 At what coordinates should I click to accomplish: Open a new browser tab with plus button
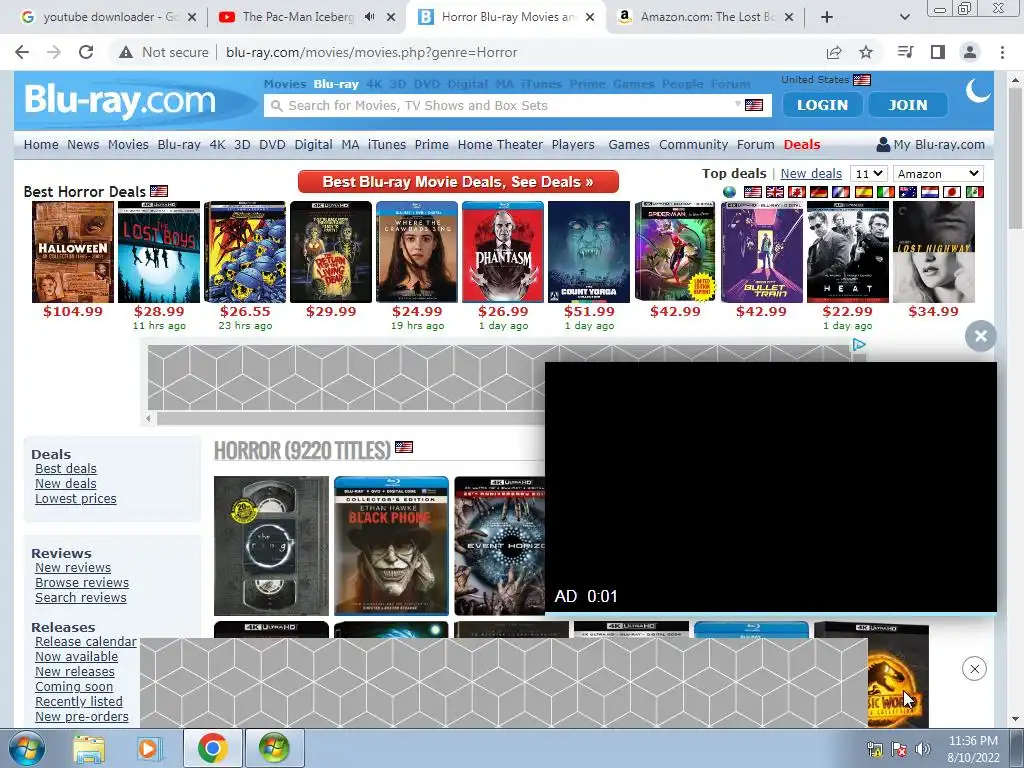tap(827, 17)
